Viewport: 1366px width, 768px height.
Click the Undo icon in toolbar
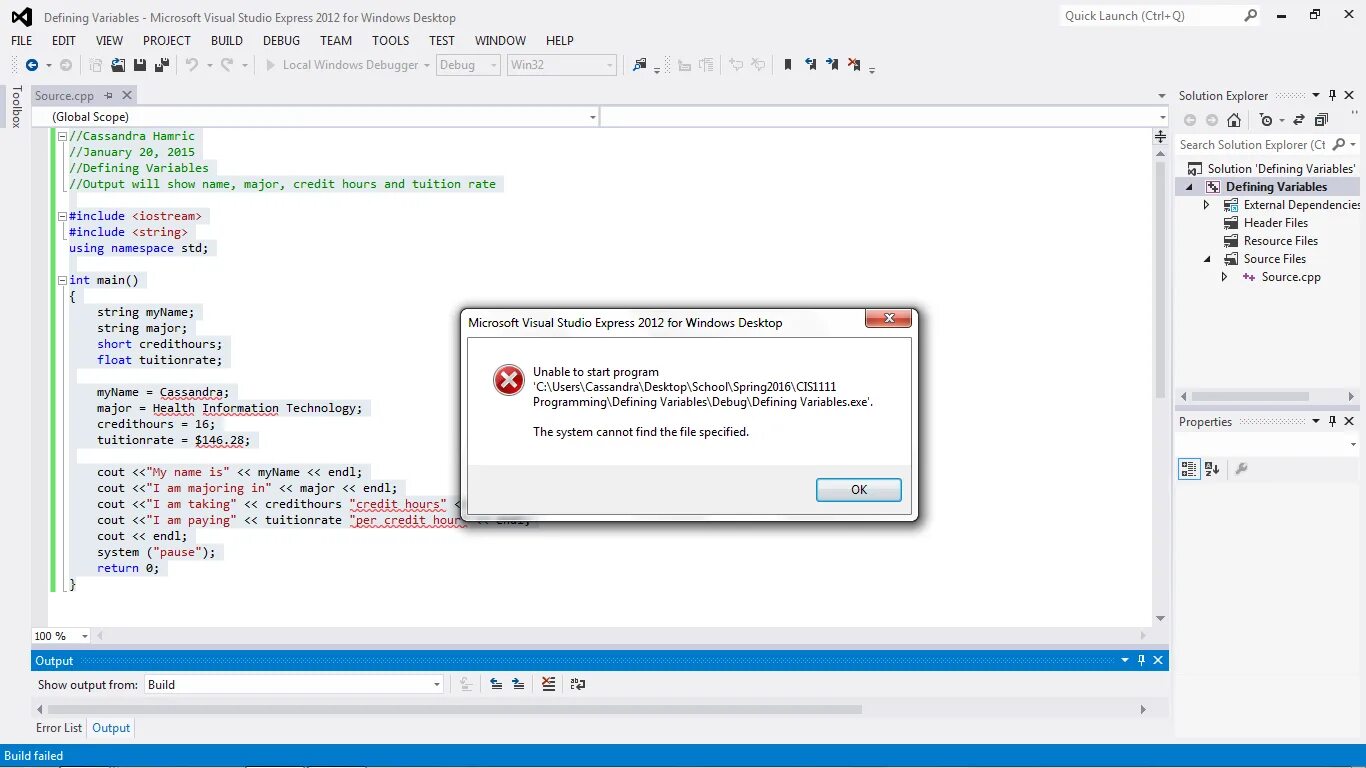pos(191,65)
